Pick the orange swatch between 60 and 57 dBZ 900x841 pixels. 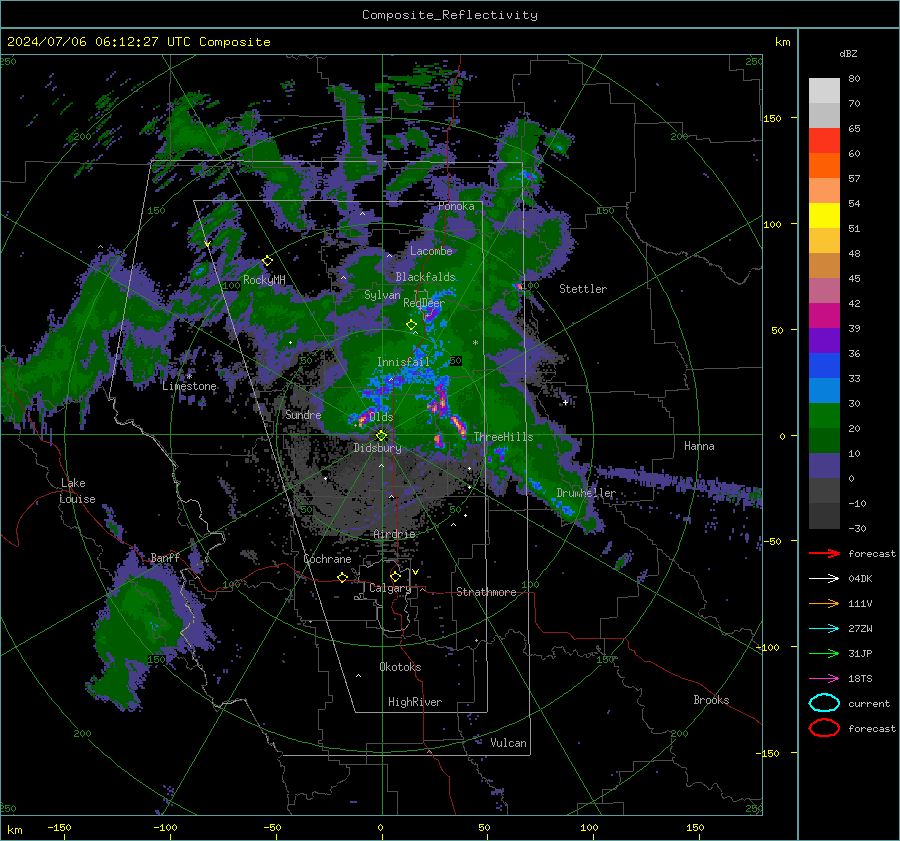[824, 166]
